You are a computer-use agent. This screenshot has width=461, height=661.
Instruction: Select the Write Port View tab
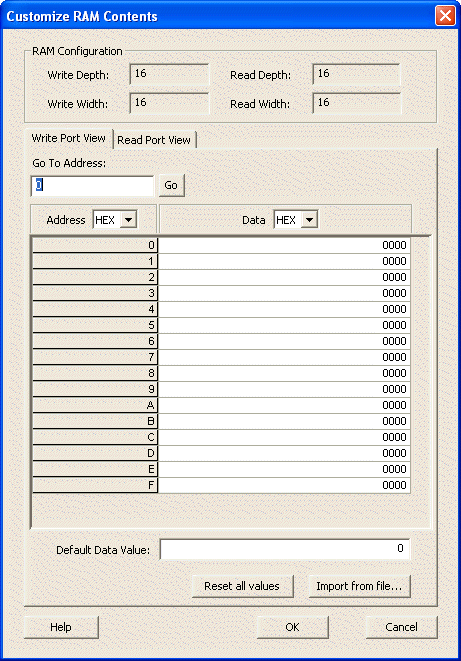69,138
